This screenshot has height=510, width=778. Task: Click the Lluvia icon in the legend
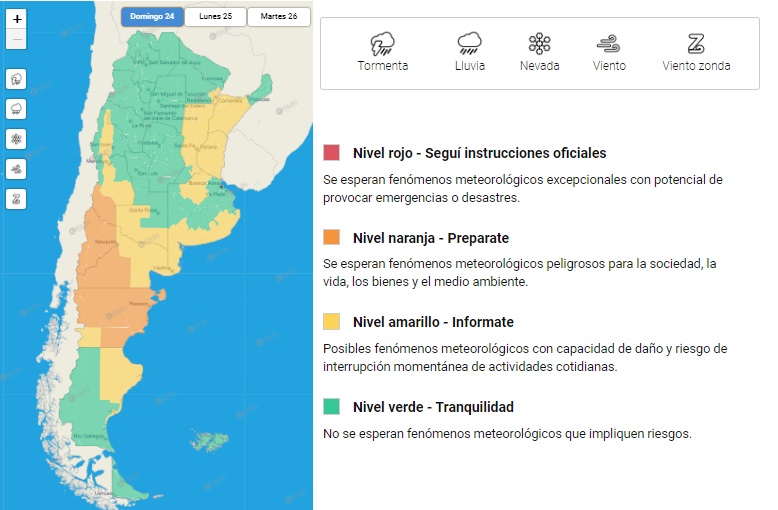pos(469,44)
